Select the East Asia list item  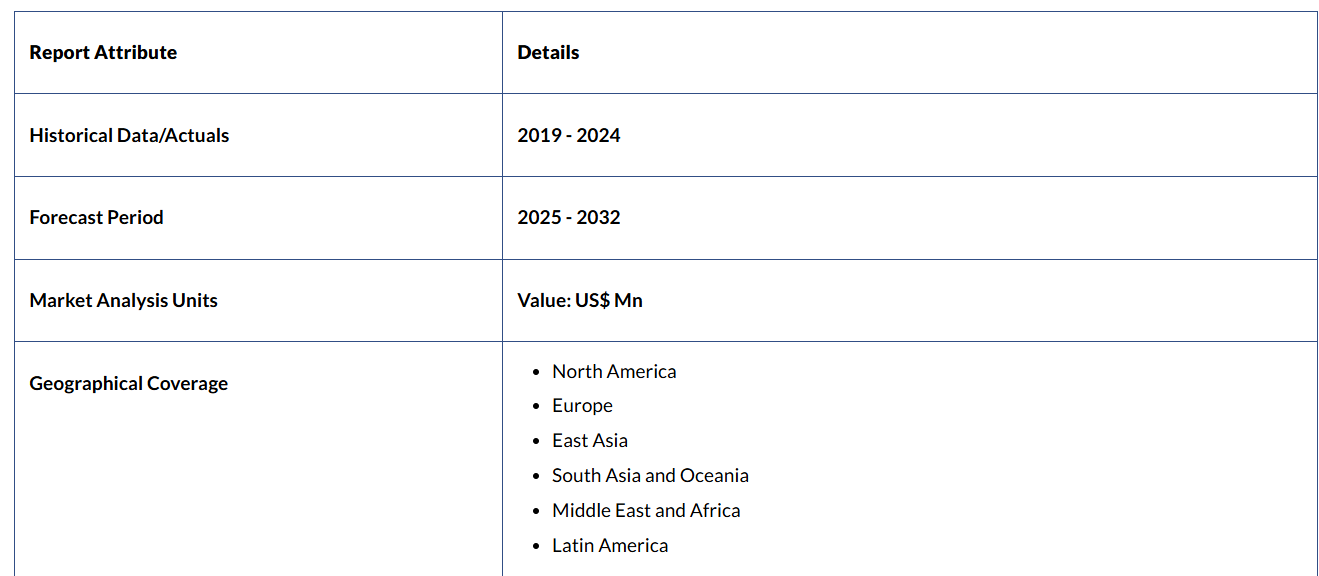pos(590,441)
